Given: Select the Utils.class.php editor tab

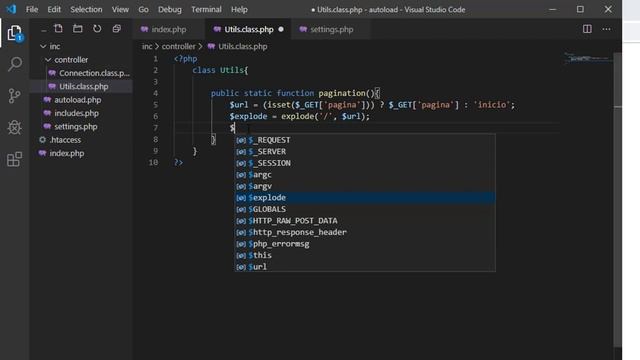Looking at the screenshot, I should pyautogui.click(x=249, y=29).
